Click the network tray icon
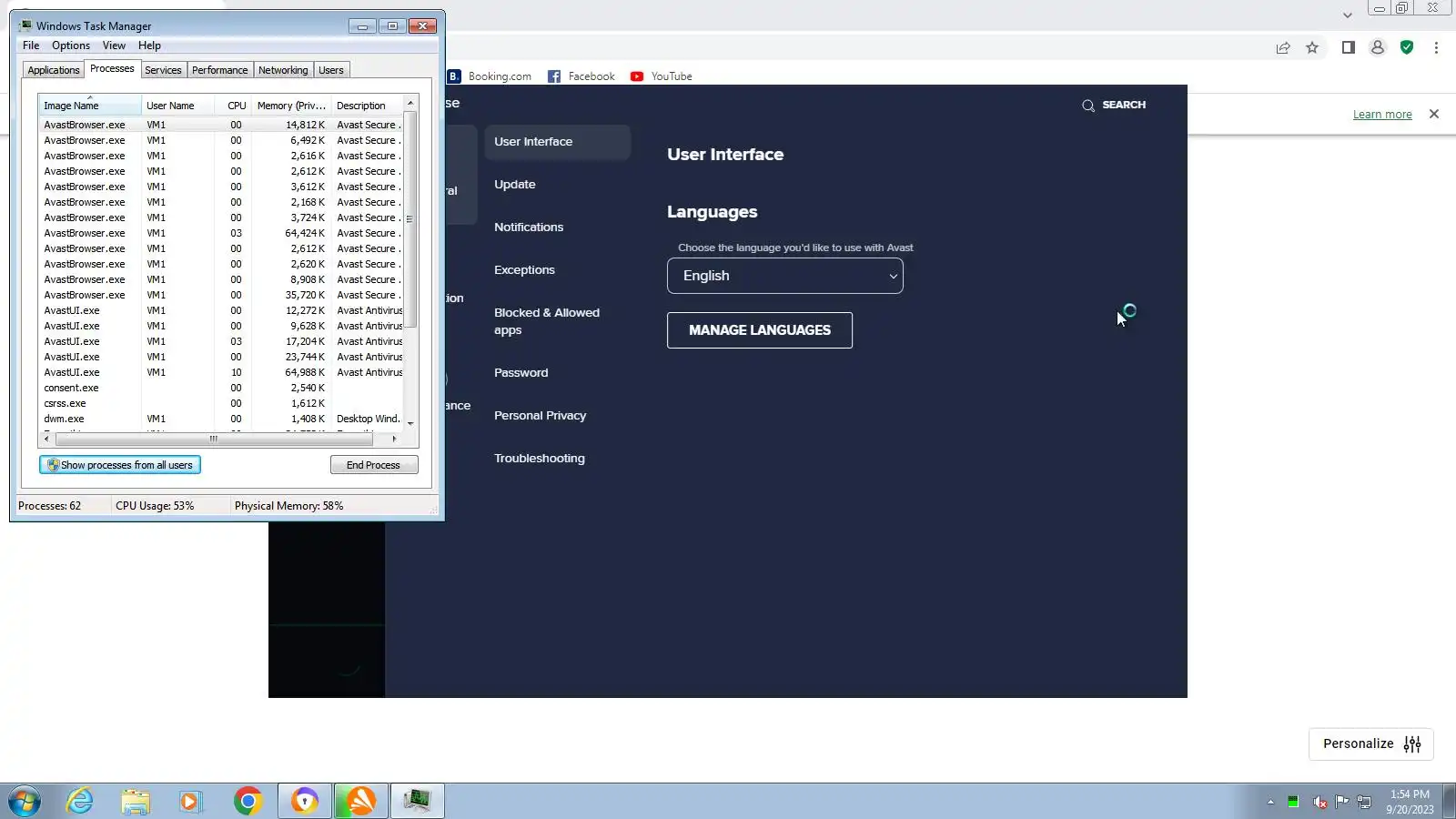 tap(1364, 802)
